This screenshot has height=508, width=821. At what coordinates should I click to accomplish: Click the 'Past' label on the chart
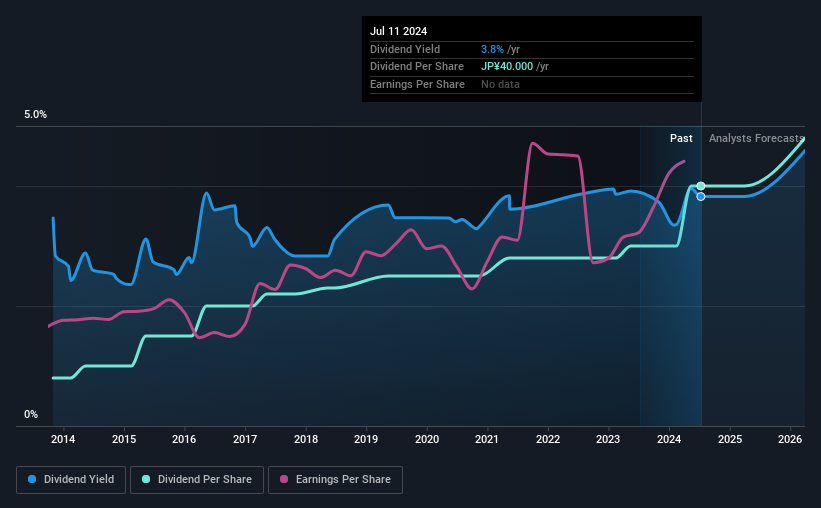(x=681, y=138)
